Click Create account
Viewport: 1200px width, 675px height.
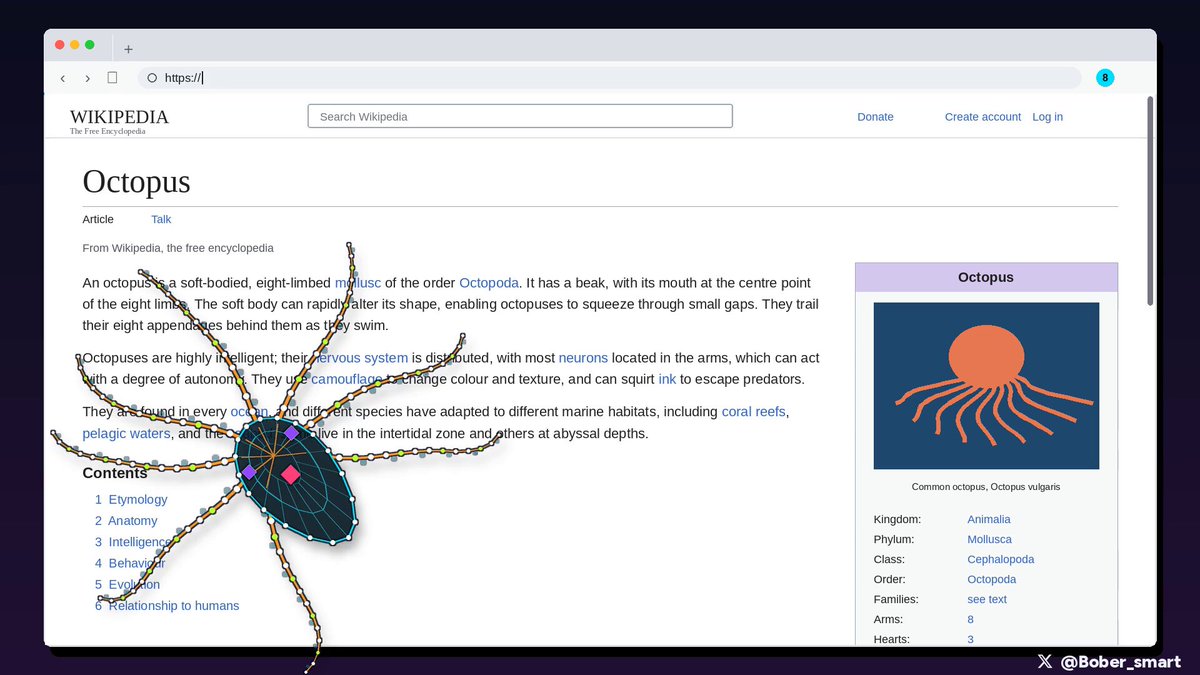[983, 117]
